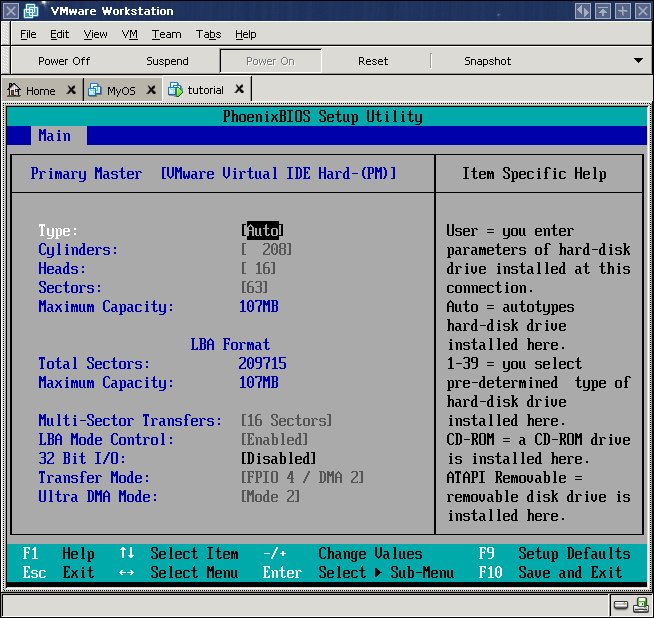
Task: Click the F1 Help legend entry
Action: tap(58, 553)
